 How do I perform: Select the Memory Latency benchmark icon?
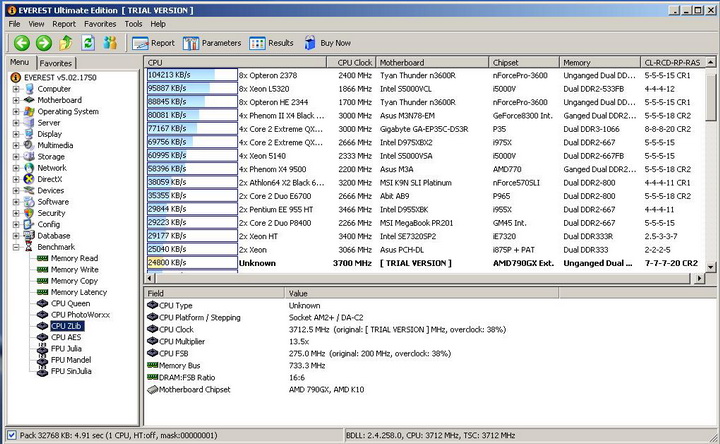(43, 292)
